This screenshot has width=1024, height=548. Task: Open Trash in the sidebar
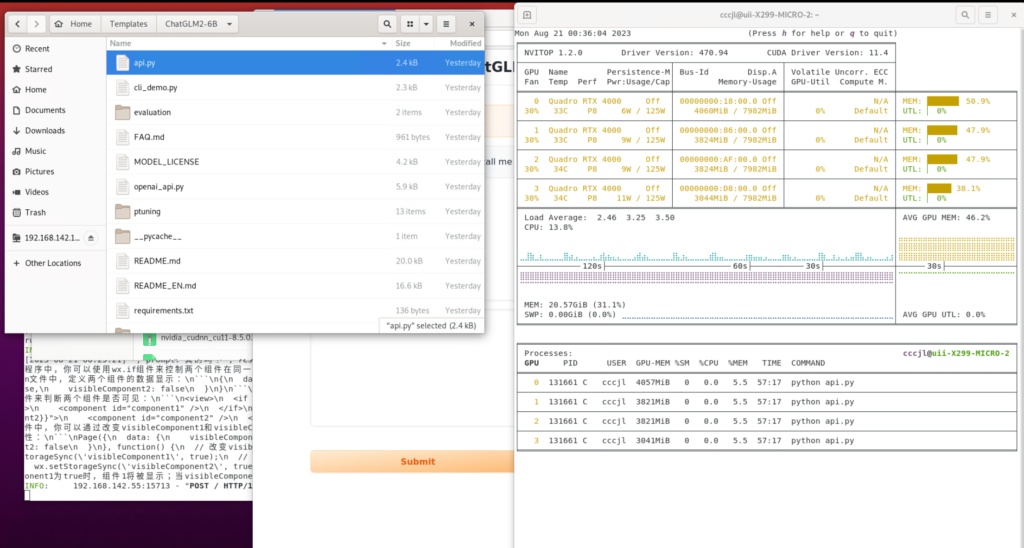tap(56, 212)
